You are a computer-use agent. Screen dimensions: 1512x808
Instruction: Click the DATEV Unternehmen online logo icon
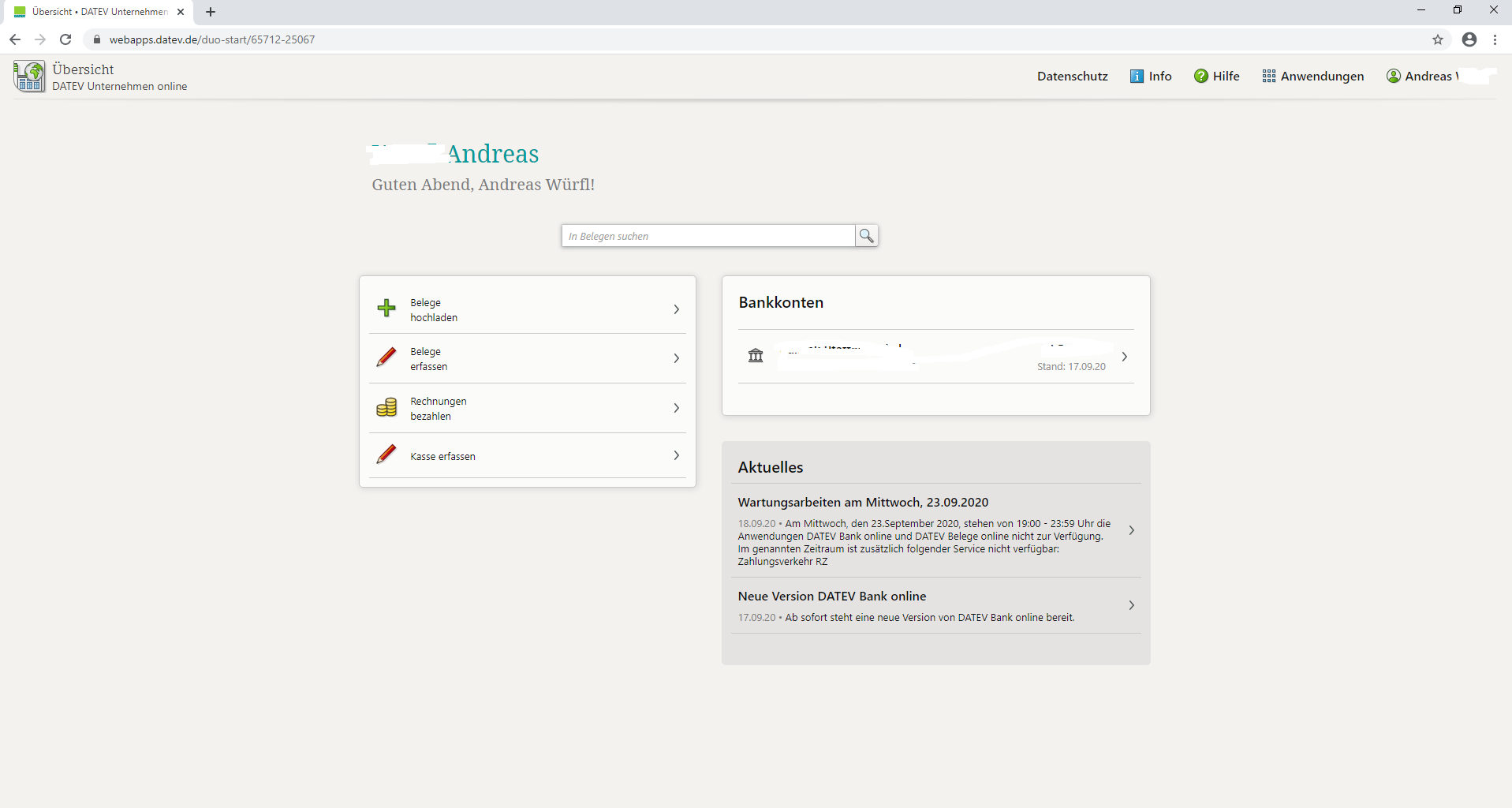tap(29, 76)
